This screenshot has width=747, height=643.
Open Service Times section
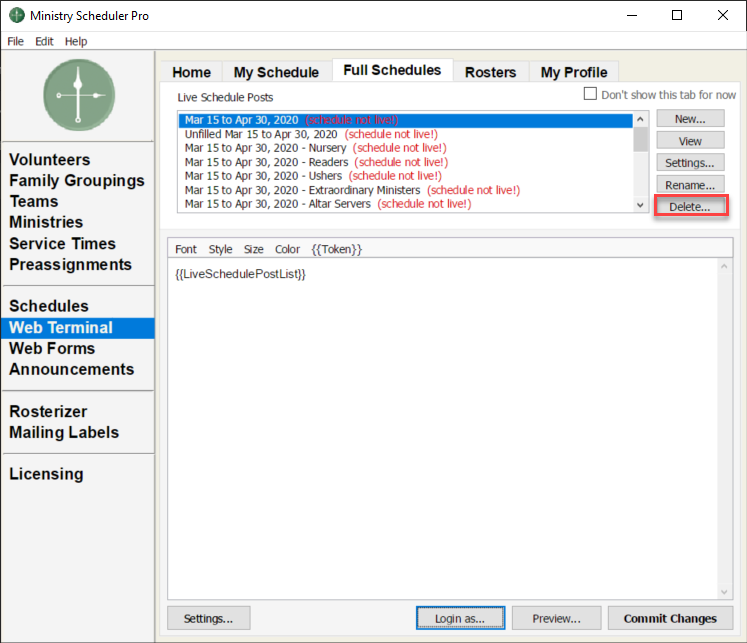point(62,243)
